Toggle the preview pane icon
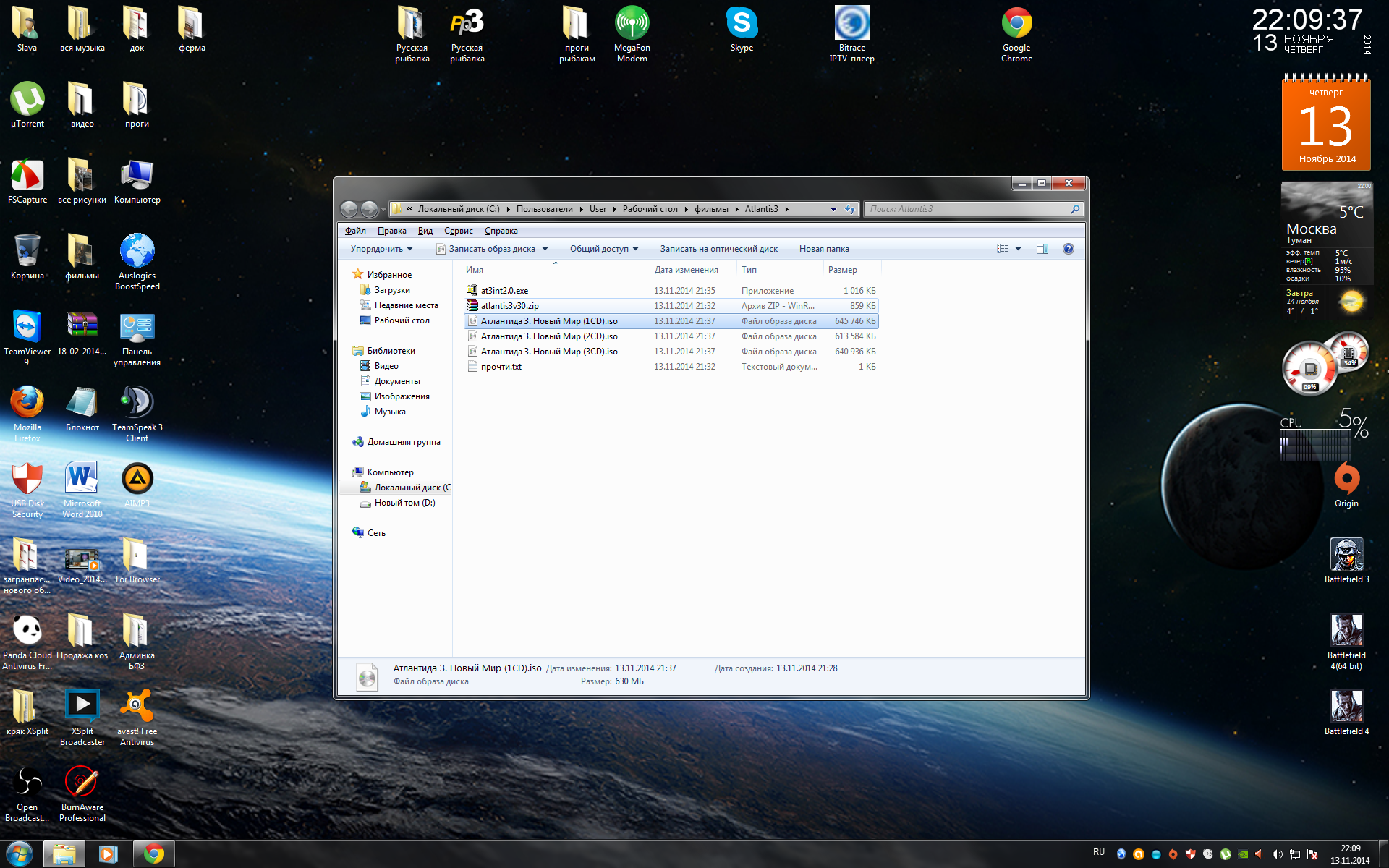1389x868 pixels. (x=1042, y=249)
